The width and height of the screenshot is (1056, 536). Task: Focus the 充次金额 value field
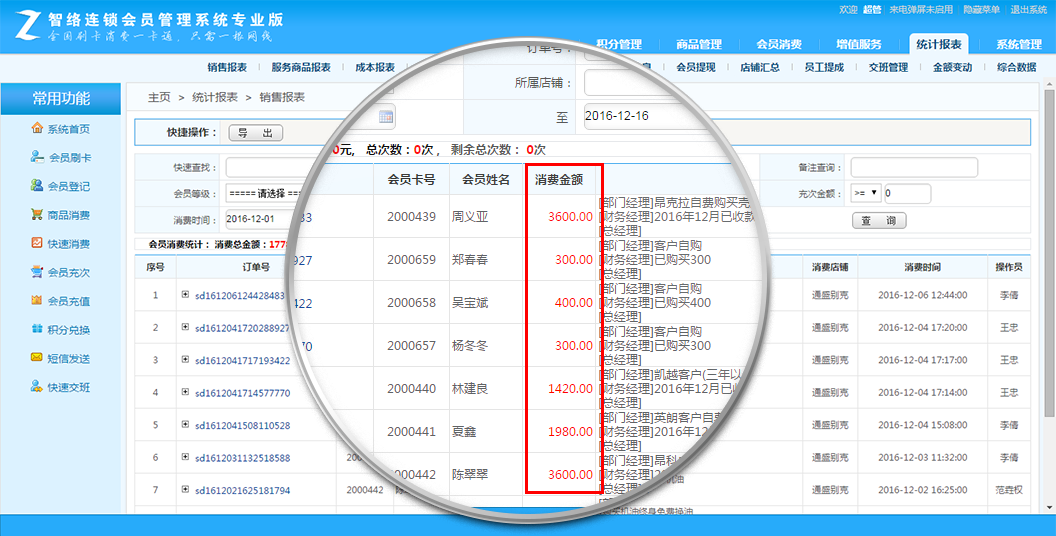click(x=908, y=193)
